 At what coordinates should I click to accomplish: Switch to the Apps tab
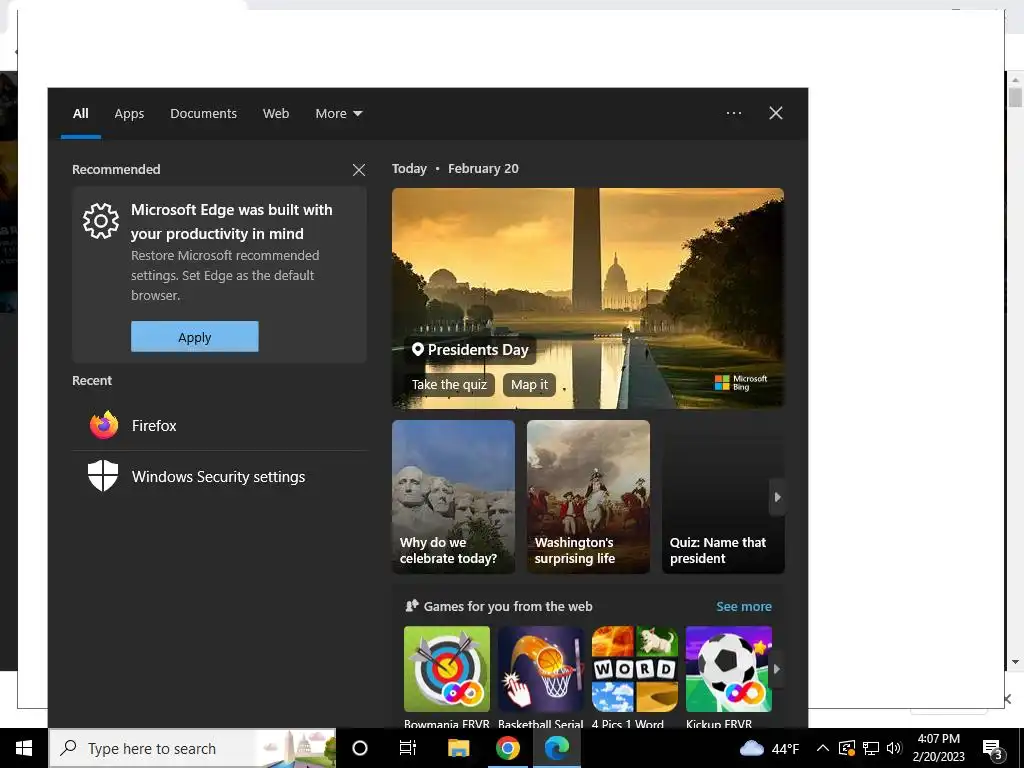(x=129, y=113)
